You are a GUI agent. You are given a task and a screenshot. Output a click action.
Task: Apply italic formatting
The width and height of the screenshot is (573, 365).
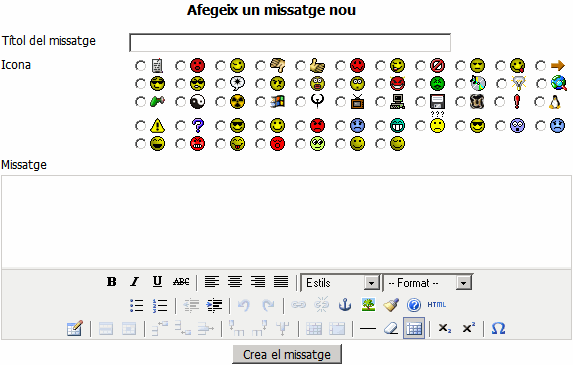[134, 282]
